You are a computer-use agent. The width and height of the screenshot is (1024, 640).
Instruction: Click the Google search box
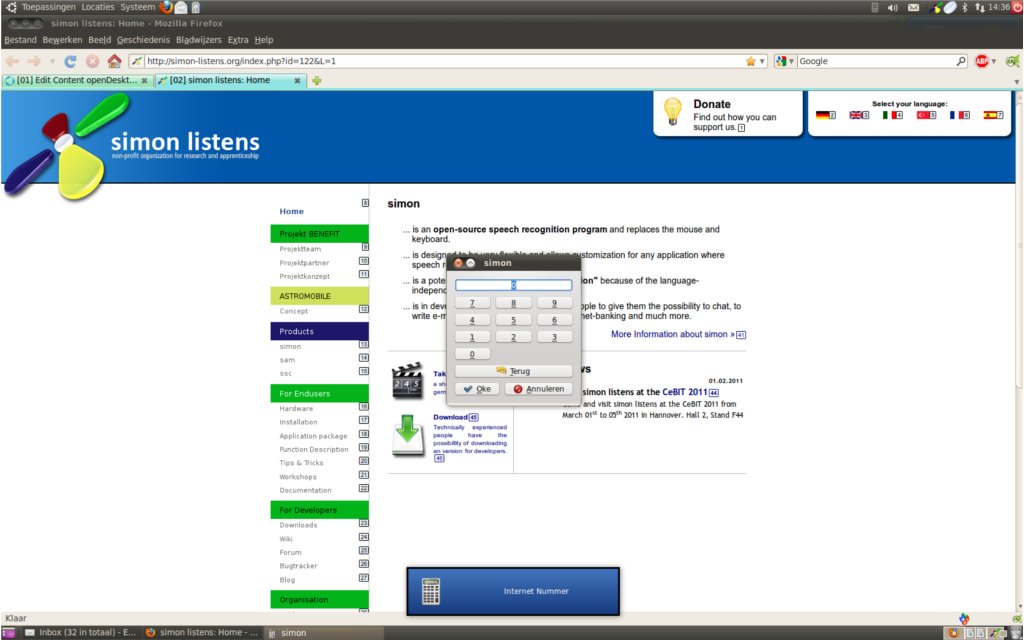pos(876,61)
